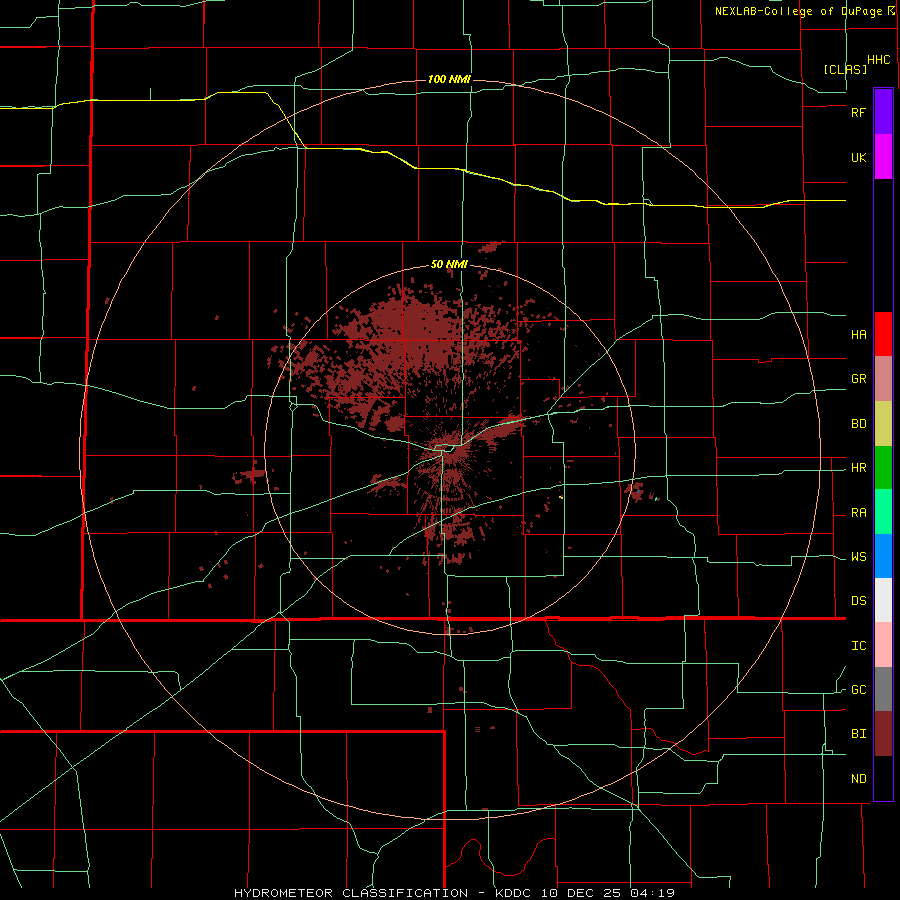Click the ND black legend swatch
This screenshot has width=900, height=900.
(x=883, y=778)
